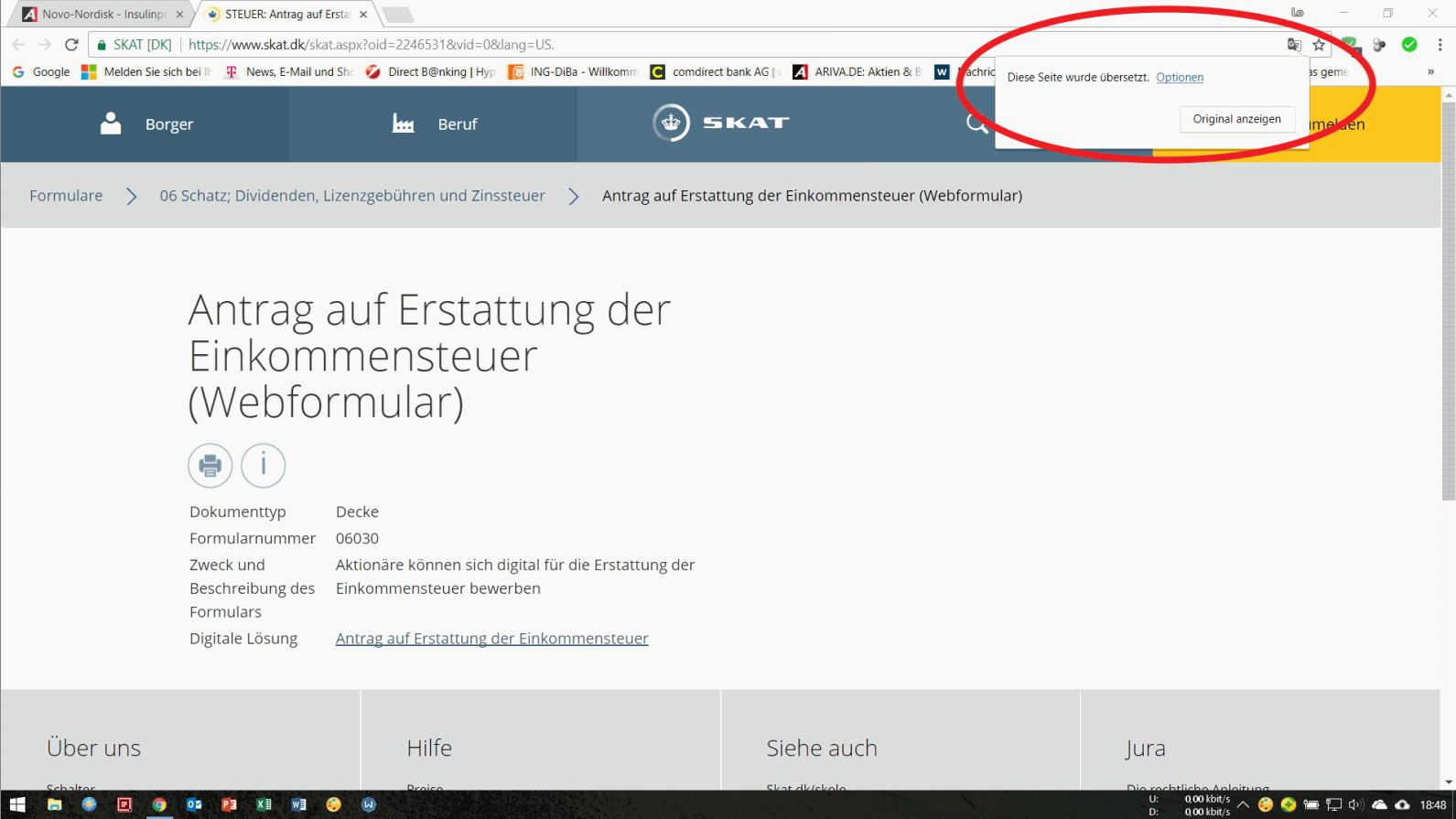The image size is (1456, 819).
Task: Open the site search magnifier
Action: (x=976, y=124)
